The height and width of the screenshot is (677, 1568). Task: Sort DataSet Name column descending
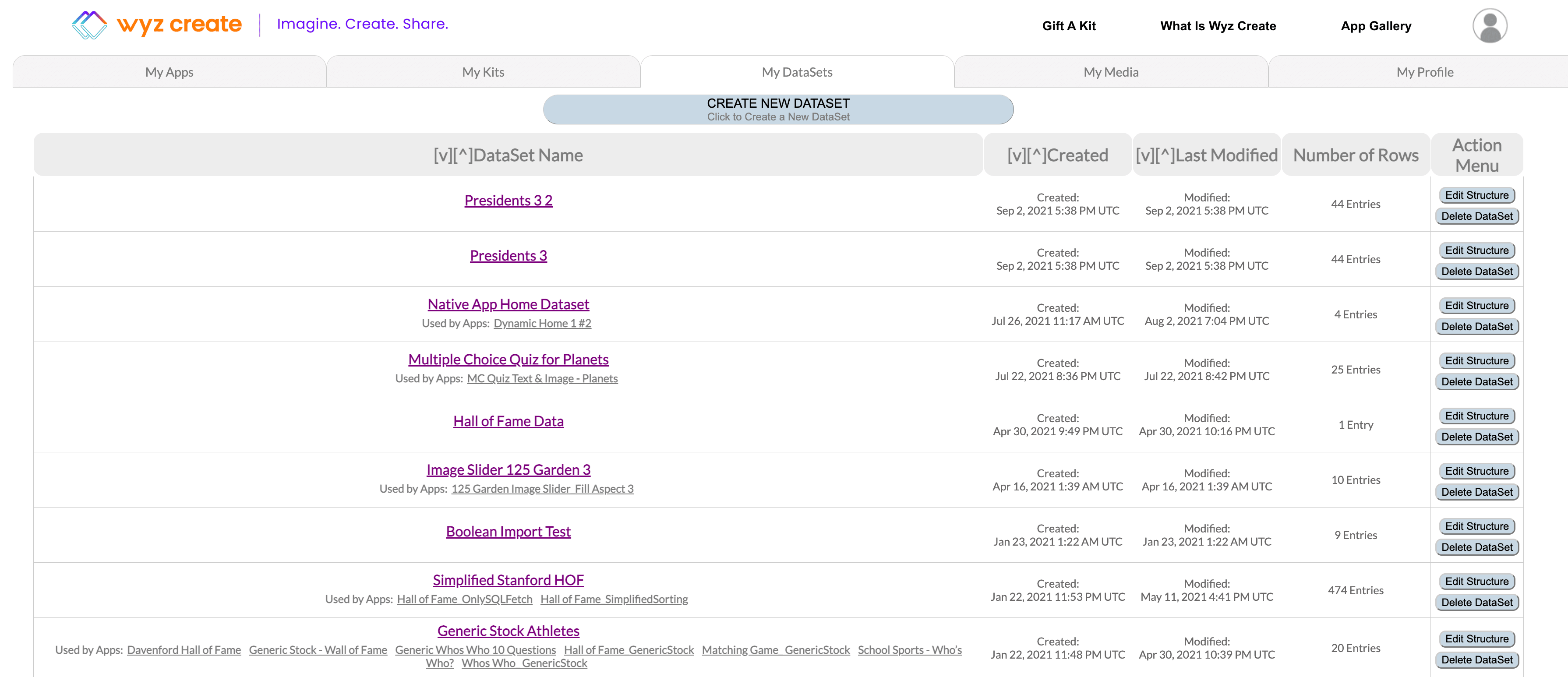pyautogui.click(x=442, y=156)
